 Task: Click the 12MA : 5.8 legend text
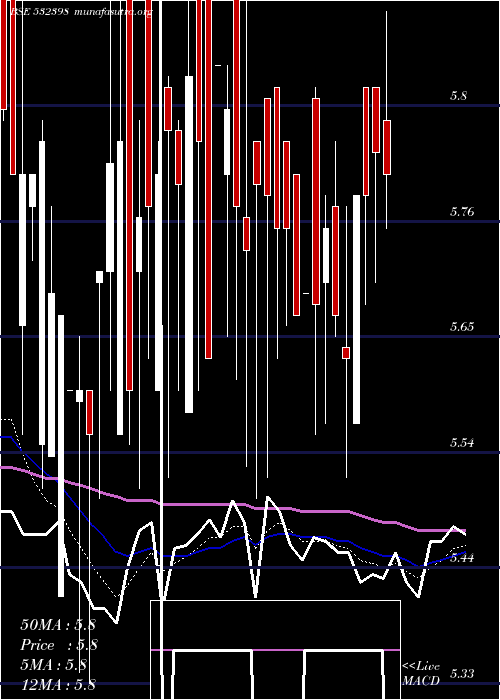[x=58, y=683]
